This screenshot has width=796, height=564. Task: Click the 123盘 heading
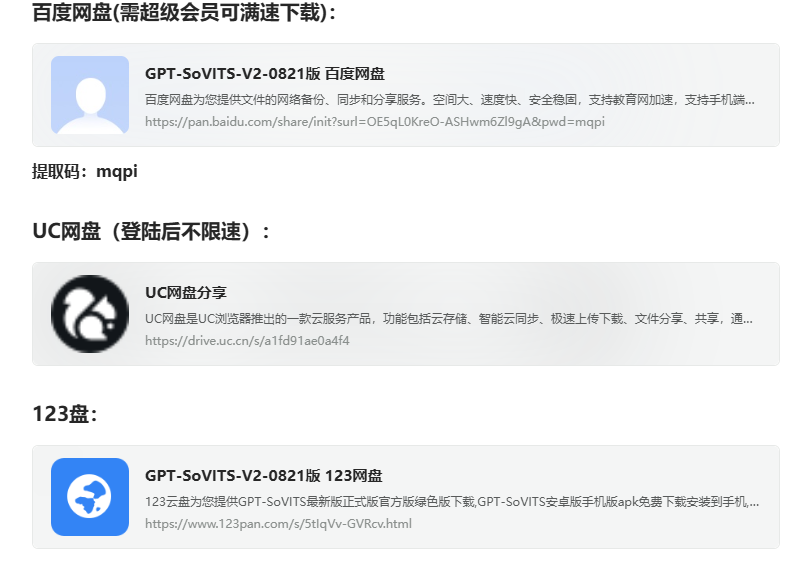[64, 414]
